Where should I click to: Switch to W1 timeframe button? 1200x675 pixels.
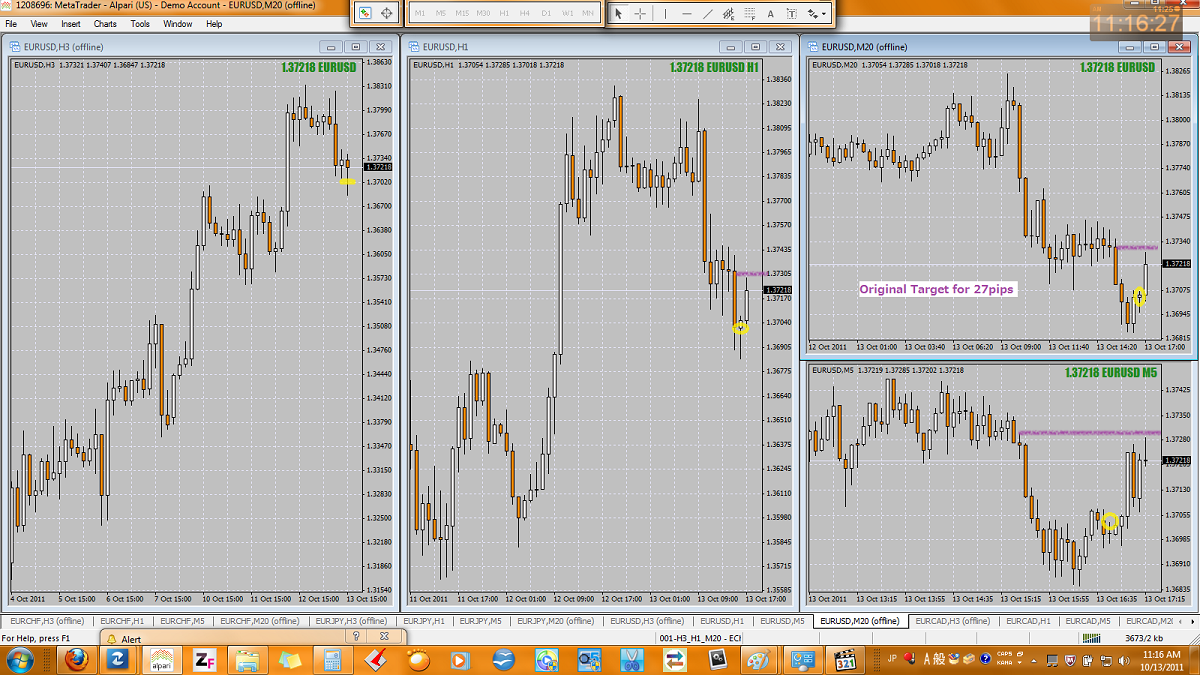(567, 14)
